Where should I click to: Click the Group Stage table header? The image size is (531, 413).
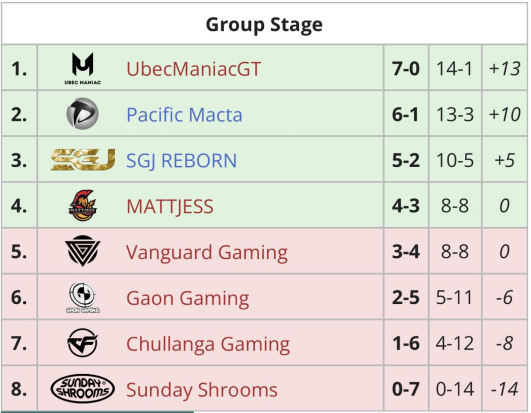coord(264,24)
